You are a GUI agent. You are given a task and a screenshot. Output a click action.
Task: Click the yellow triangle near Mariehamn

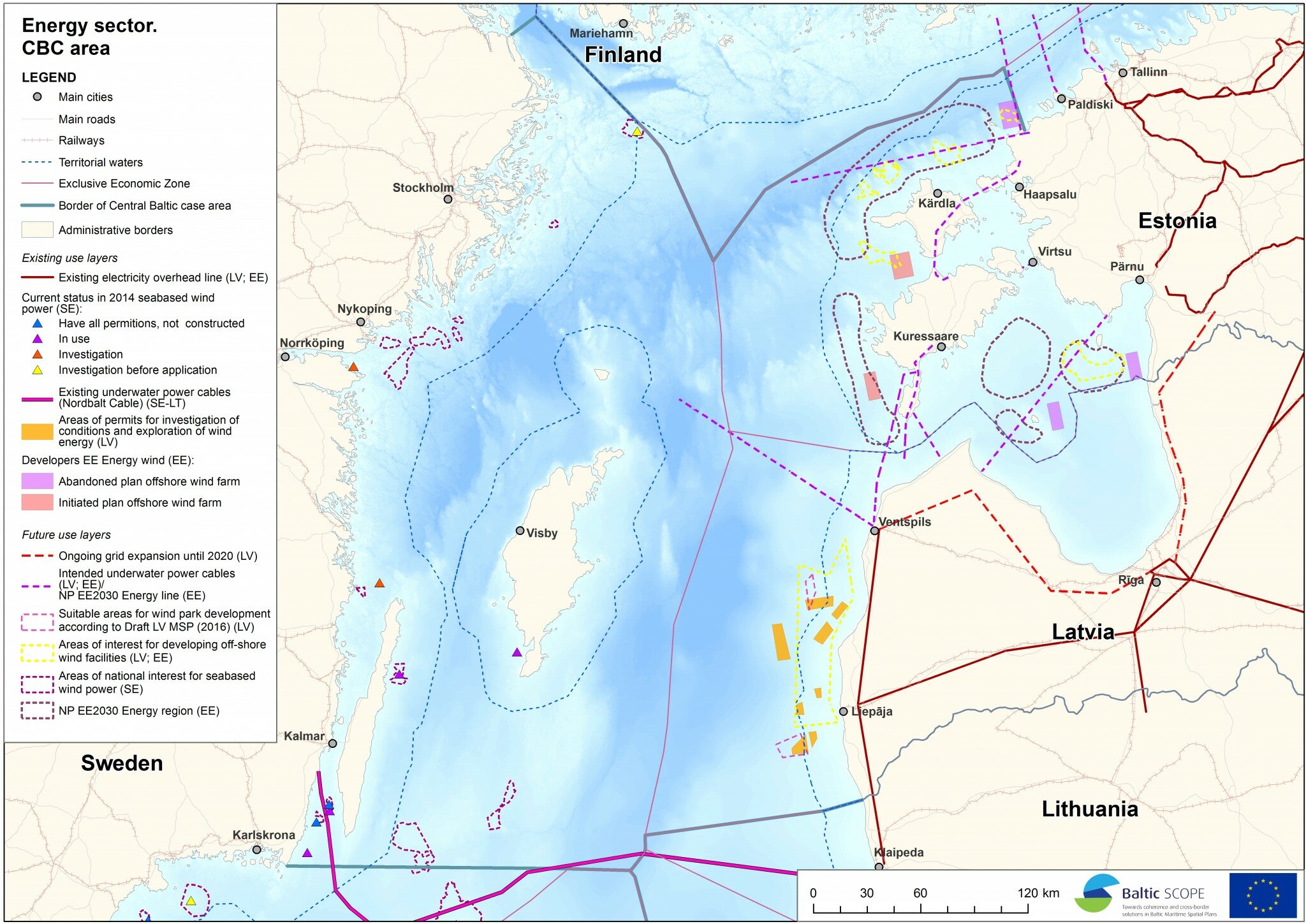(636, 131)
